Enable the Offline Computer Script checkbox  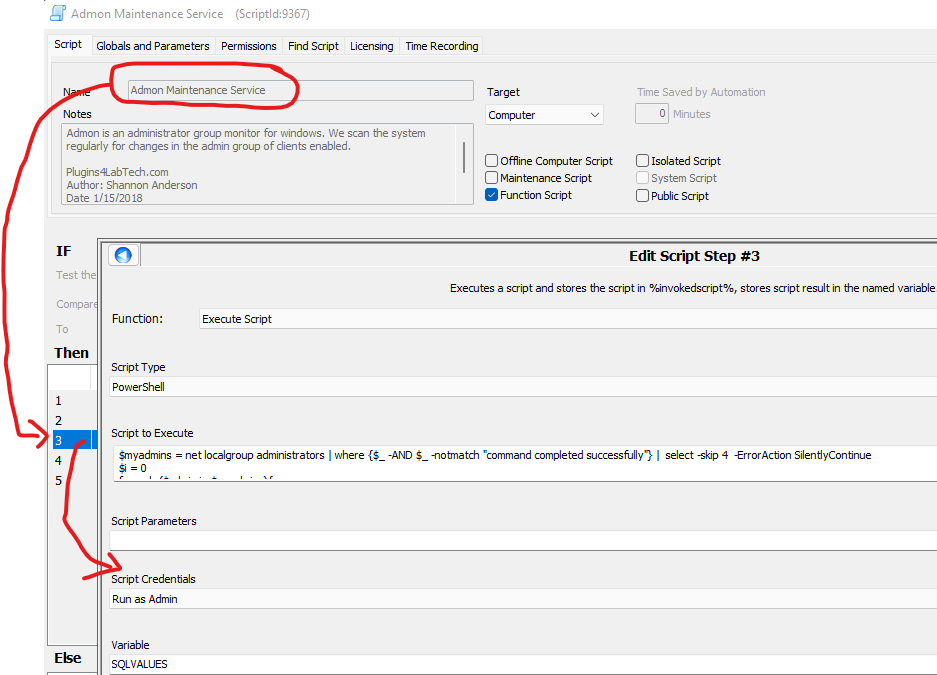tap(492, 161)
